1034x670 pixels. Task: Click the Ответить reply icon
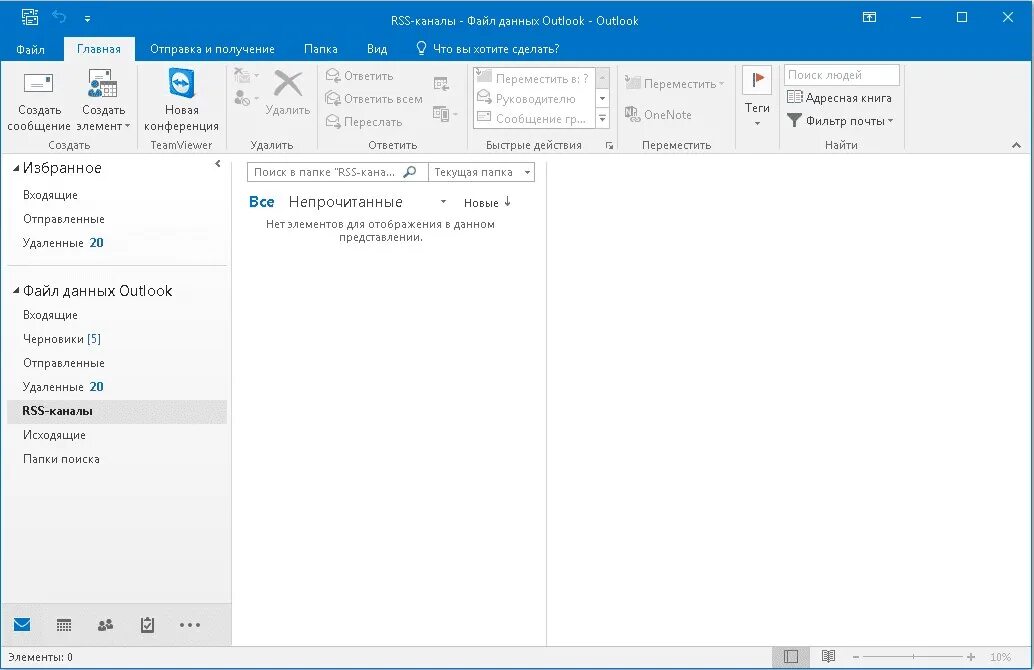point(333,75)
